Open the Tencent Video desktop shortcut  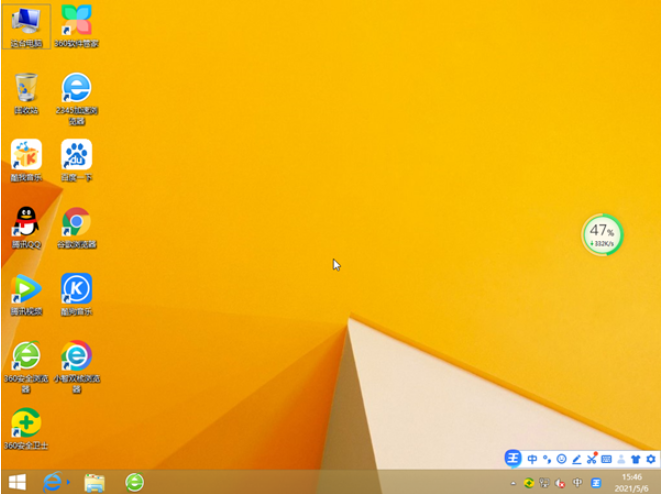26,289
